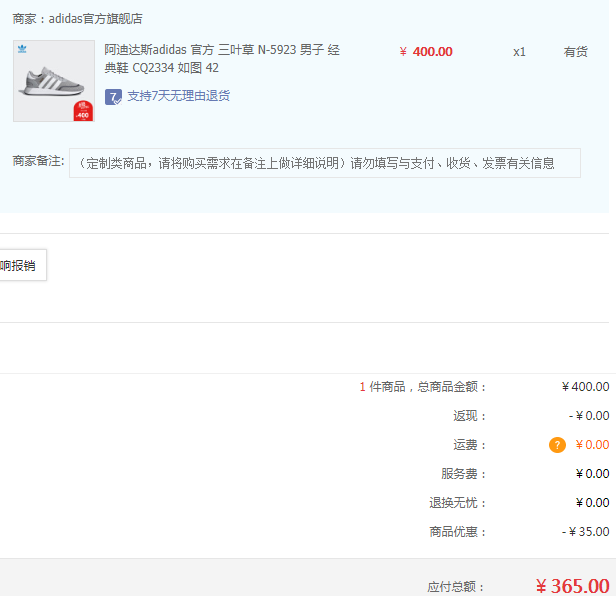Click the 应付总额 label
The height and width of the screenshot is (596, 616).
click(x=456, y=587)
